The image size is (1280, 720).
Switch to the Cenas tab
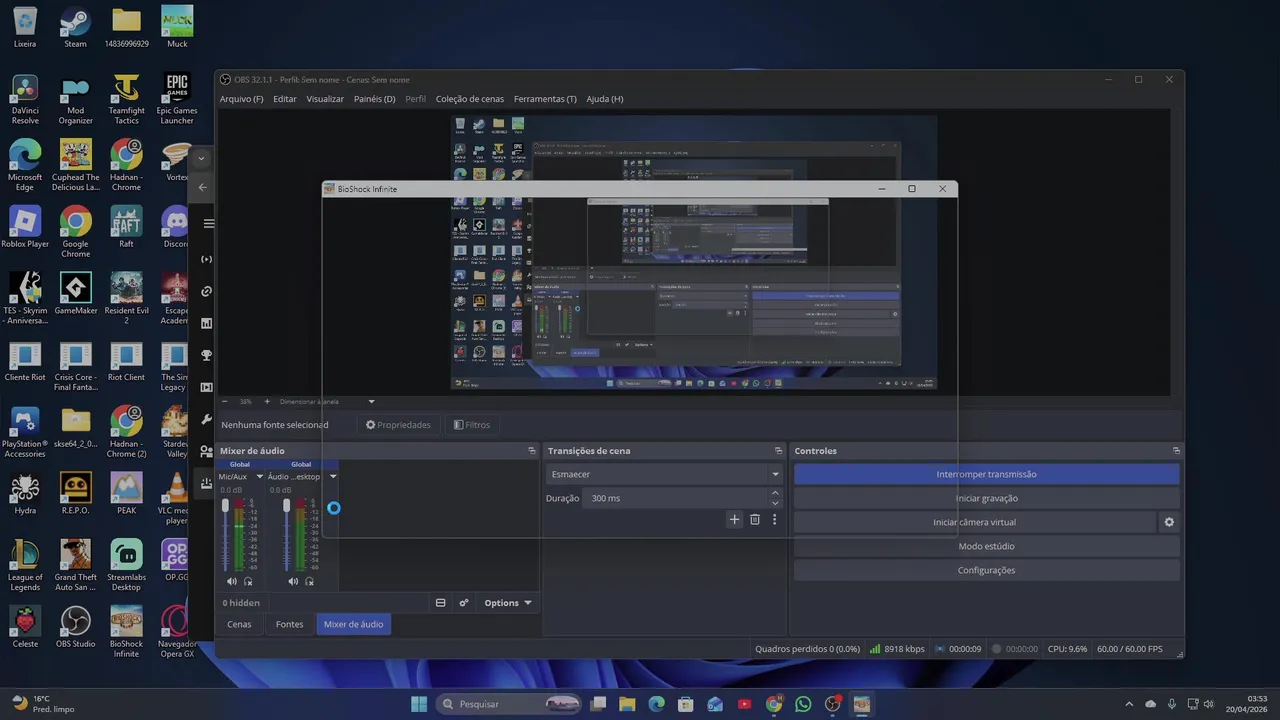[239, 624]
